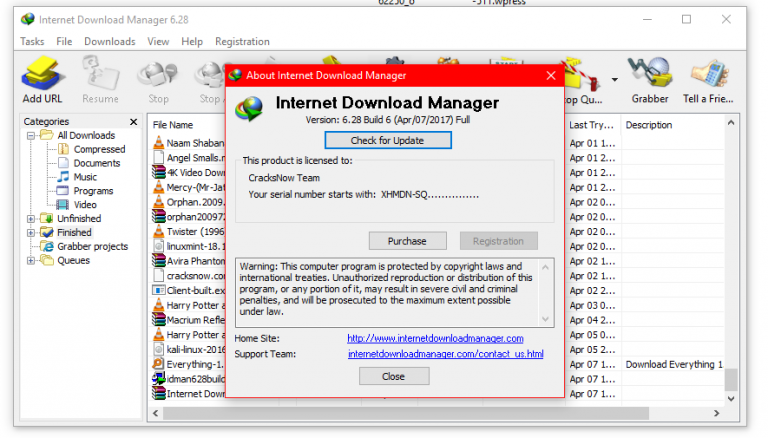Select the Compressed category
Screen dimensions: 768x438
(x=99, y=149)
